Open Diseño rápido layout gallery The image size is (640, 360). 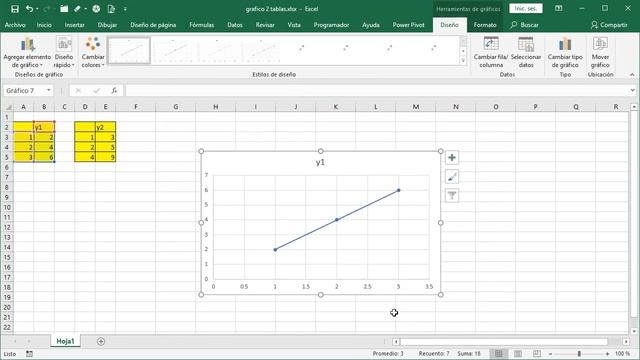(x=64, y=52)
